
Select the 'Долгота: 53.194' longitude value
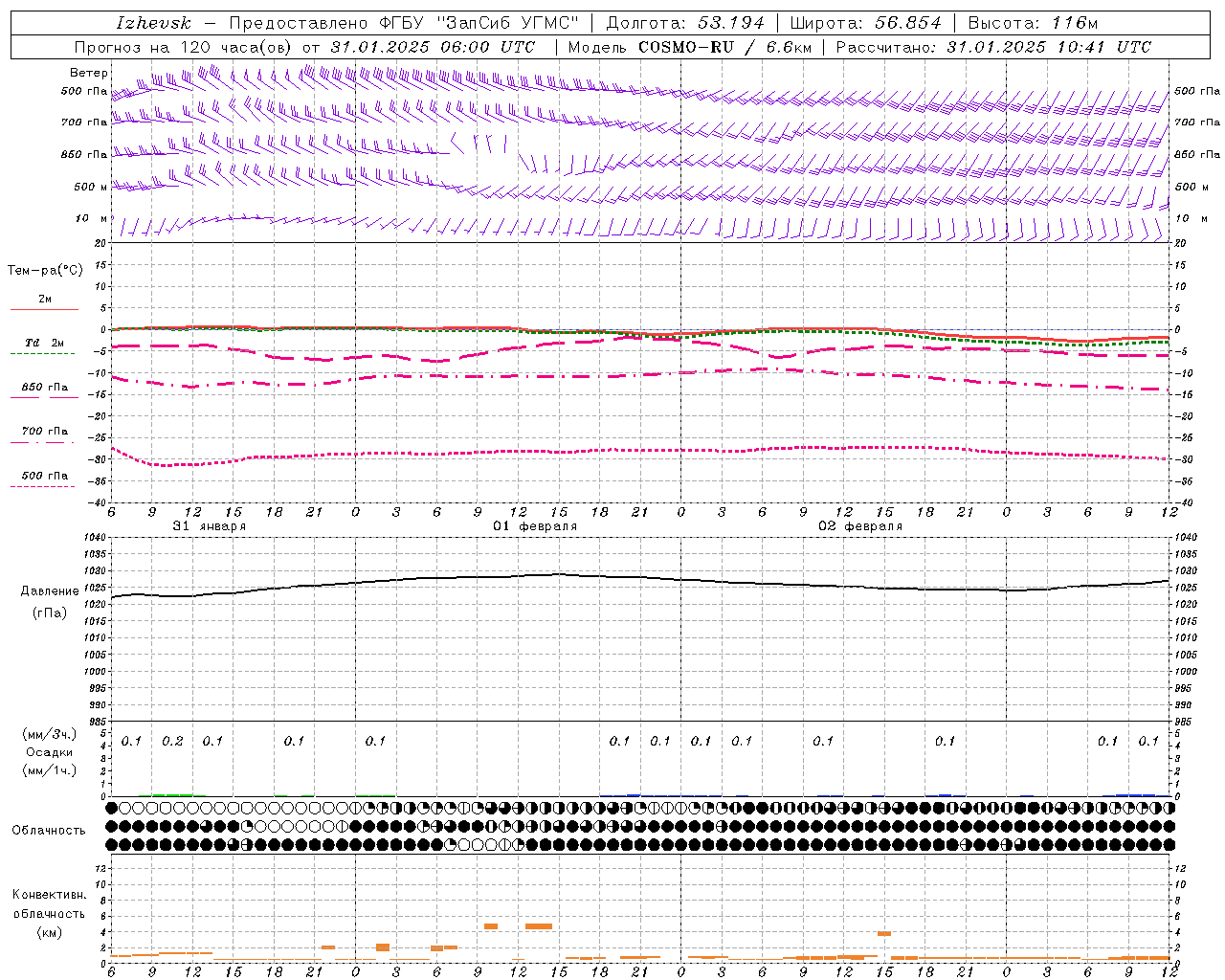pos(685,23)
